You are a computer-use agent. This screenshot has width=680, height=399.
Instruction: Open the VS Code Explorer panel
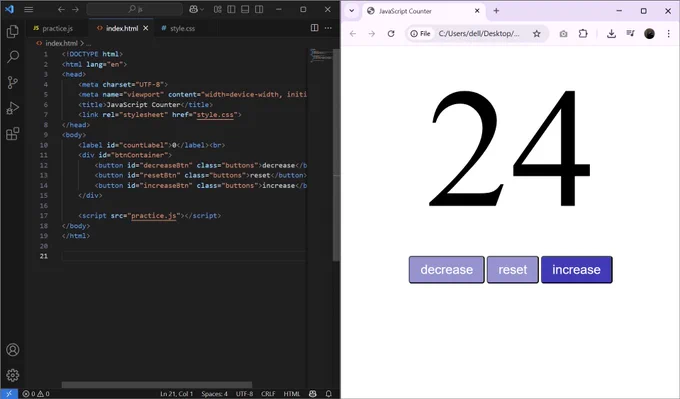13,31
